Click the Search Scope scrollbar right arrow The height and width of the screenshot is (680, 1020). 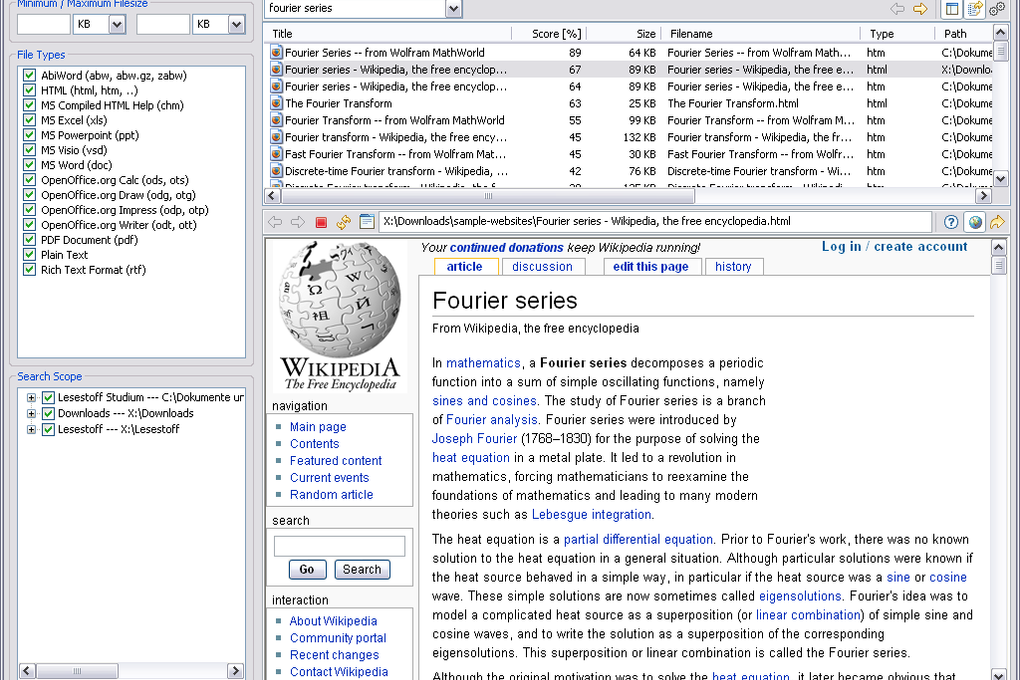[x=235, y=670]
